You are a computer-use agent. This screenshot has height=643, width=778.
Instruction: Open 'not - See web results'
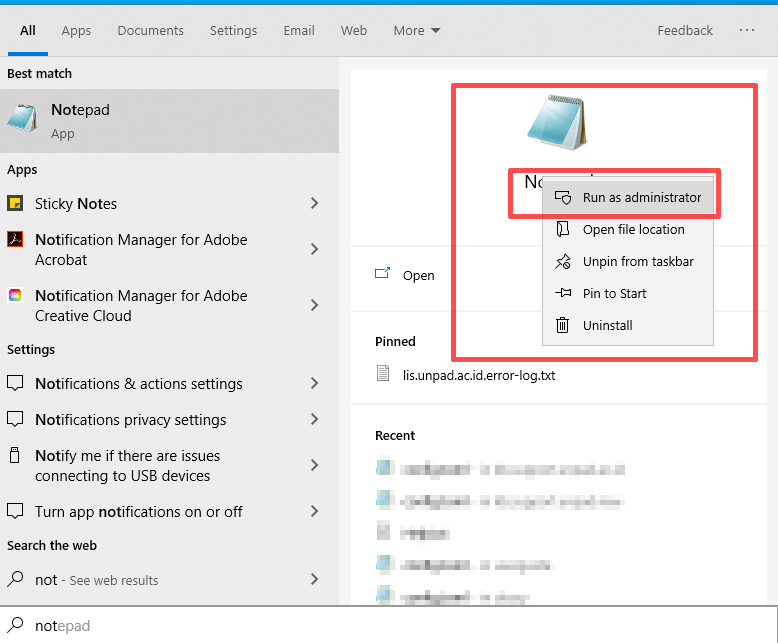(x=96, y=579)
